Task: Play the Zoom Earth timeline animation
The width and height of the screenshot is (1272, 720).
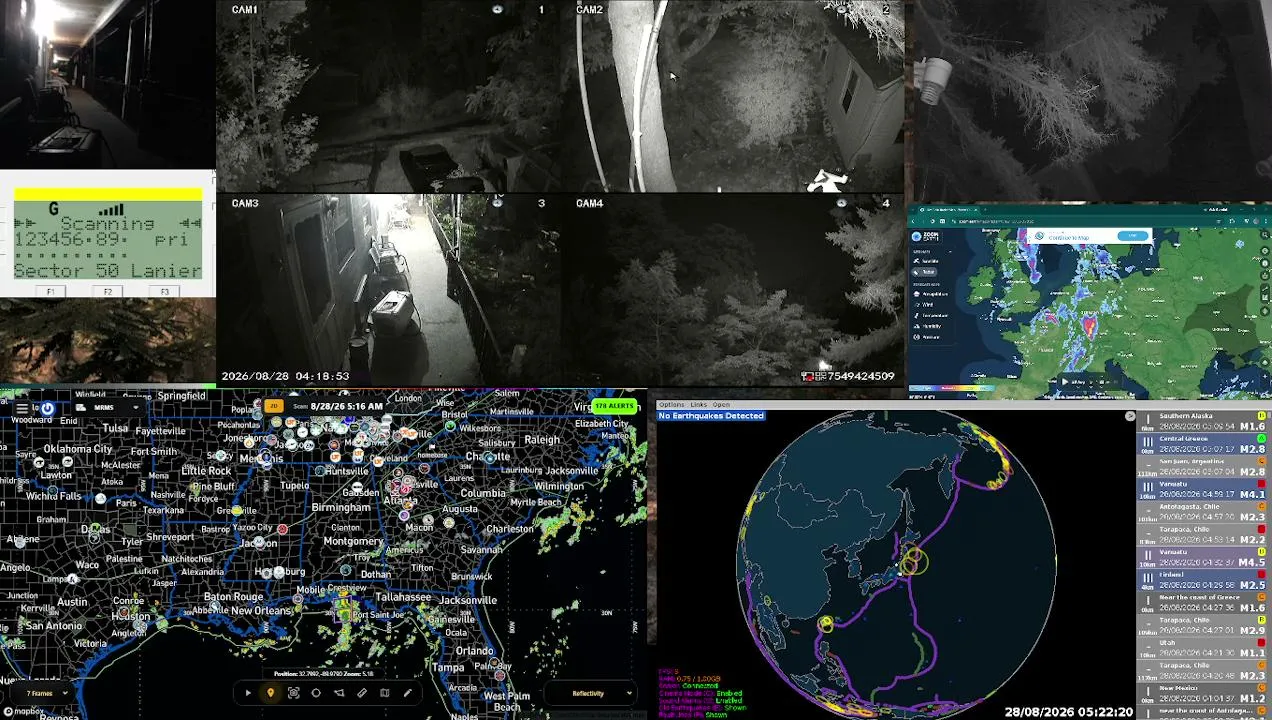Action: [1066, 381]
